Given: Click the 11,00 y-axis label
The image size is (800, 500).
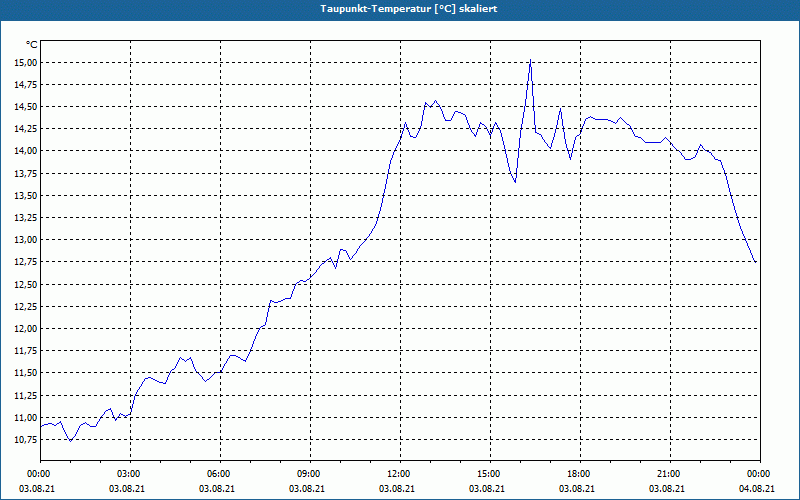Looking at the screenshot, I should tap(26, 418).
